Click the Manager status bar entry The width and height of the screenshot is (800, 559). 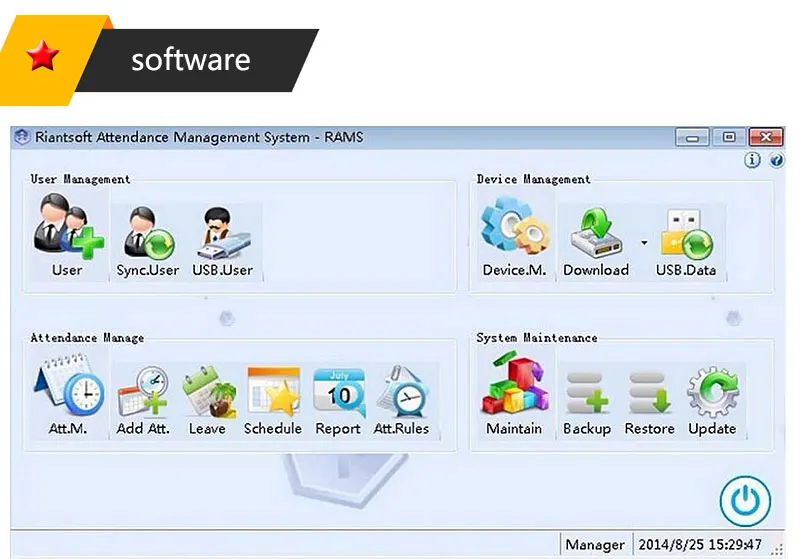[595, 545]
